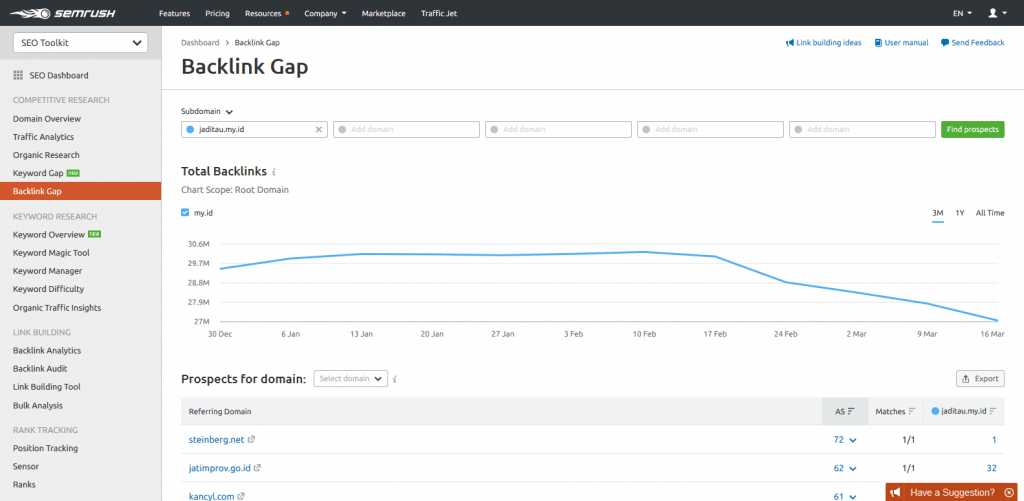Image resolution: width=1024 pixels, height=501 pixels.
Task: Open Keyword Manager in sidebar
Action: click(x=47, y=271)
